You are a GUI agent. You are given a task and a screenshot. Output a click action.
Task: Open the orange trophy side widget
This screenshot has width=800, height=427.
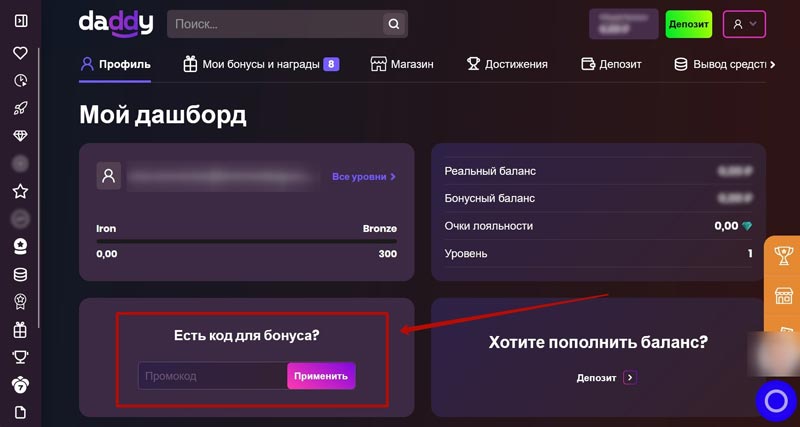pyautogui.click(x=784, y=255)
